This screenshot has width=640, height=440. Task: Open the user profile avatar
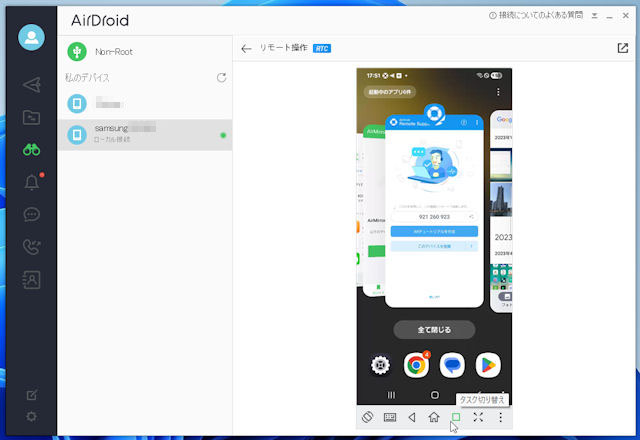point(31,37)
